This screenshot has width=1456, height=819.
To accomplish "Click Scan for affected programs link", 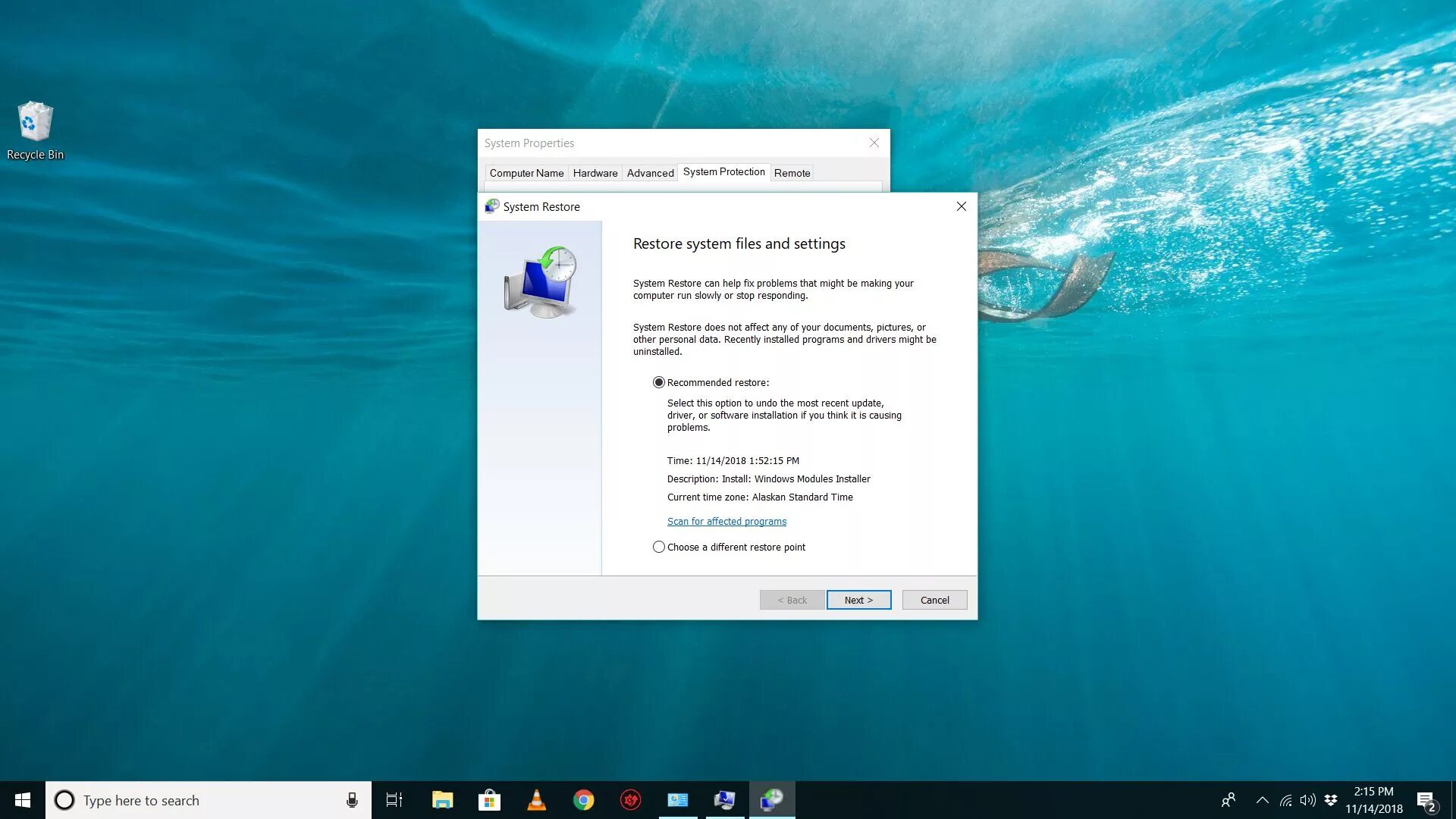I will (726, 522).
